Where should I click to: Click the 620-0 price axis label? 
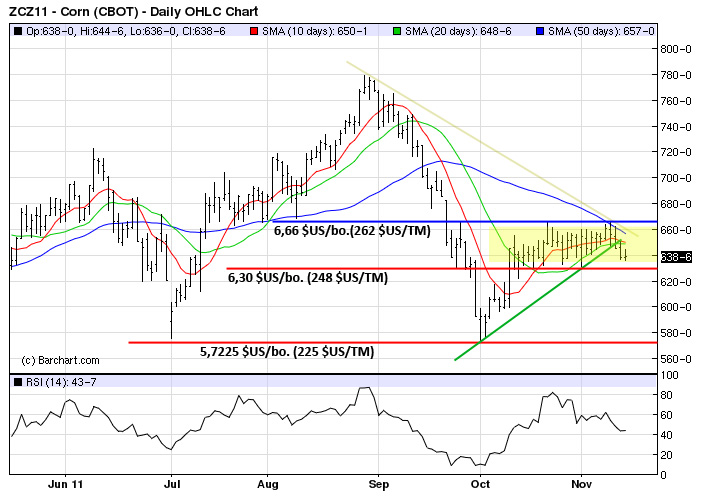(x=676, y=282)
